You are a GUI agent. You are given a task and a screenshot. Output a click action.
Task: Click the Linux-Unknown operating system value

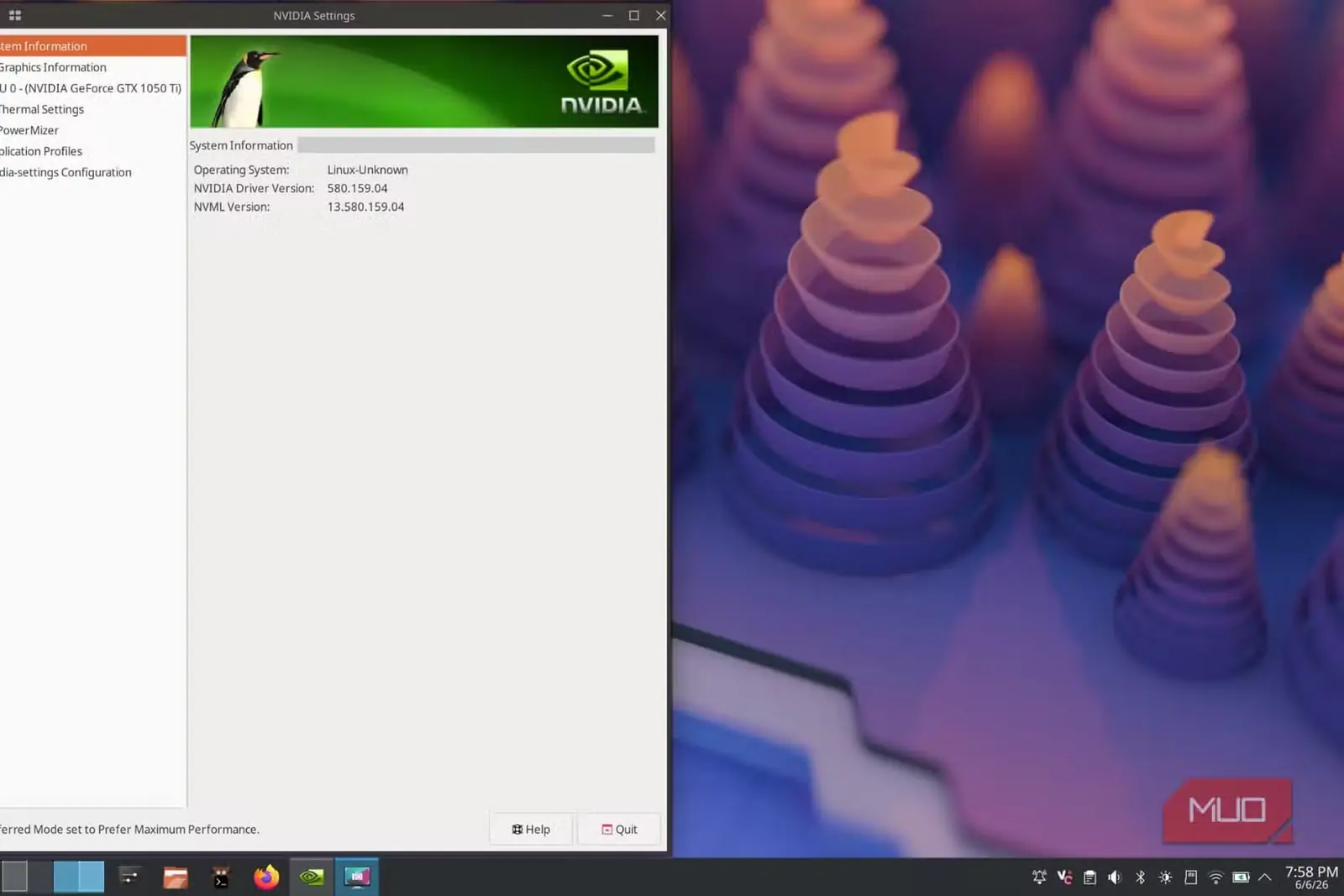pyautogui.click(x=367, y=170)
